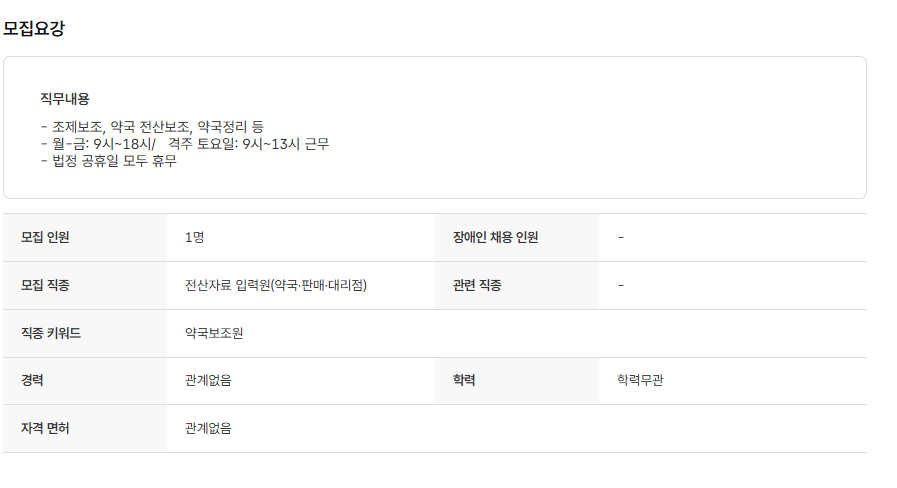Click the 장애인 채용 인원 label
This screenshot has width=897, height=488.
pos(495,237)
